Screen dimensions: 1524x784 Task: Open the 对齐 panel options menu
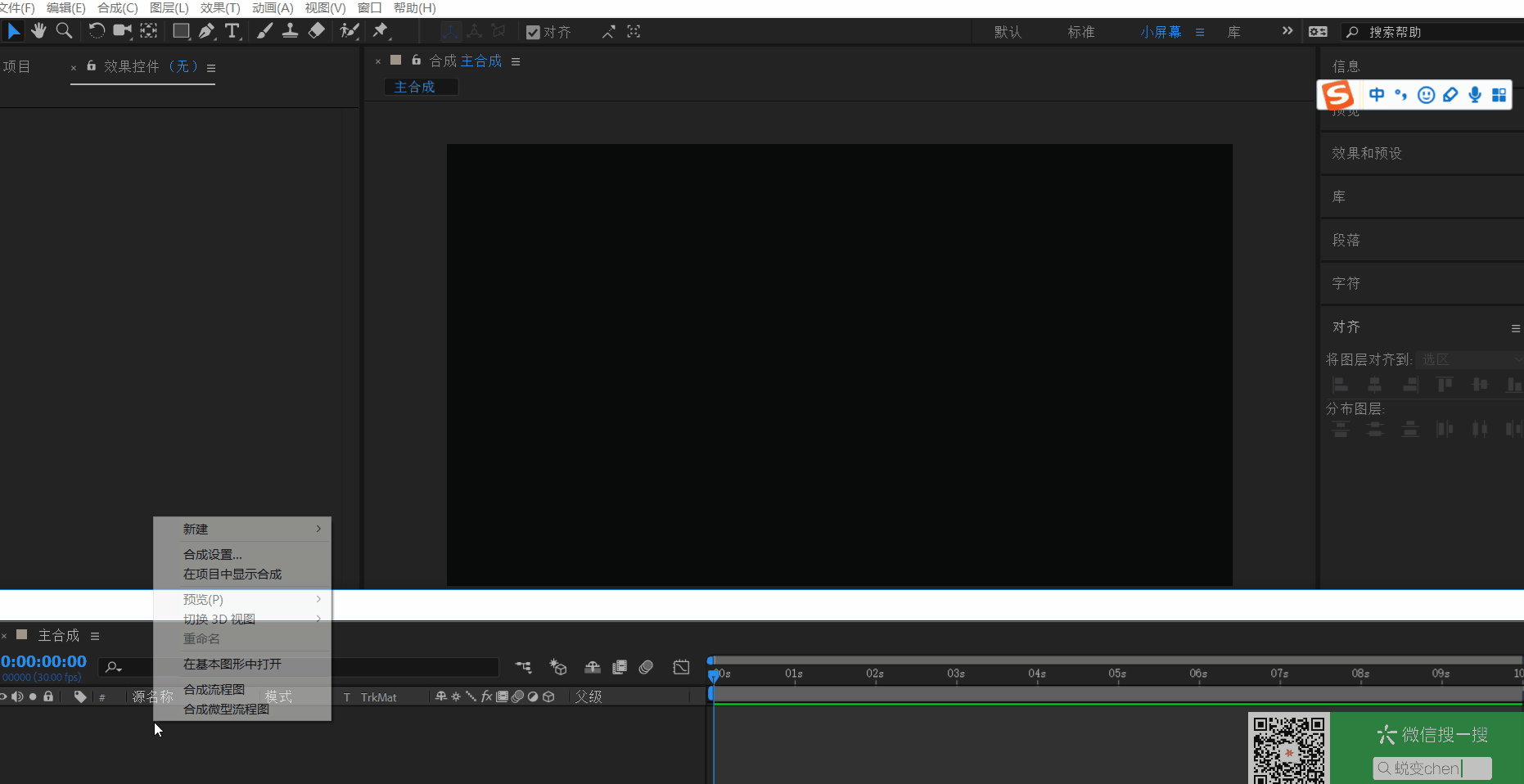(x=1516, y=328)
